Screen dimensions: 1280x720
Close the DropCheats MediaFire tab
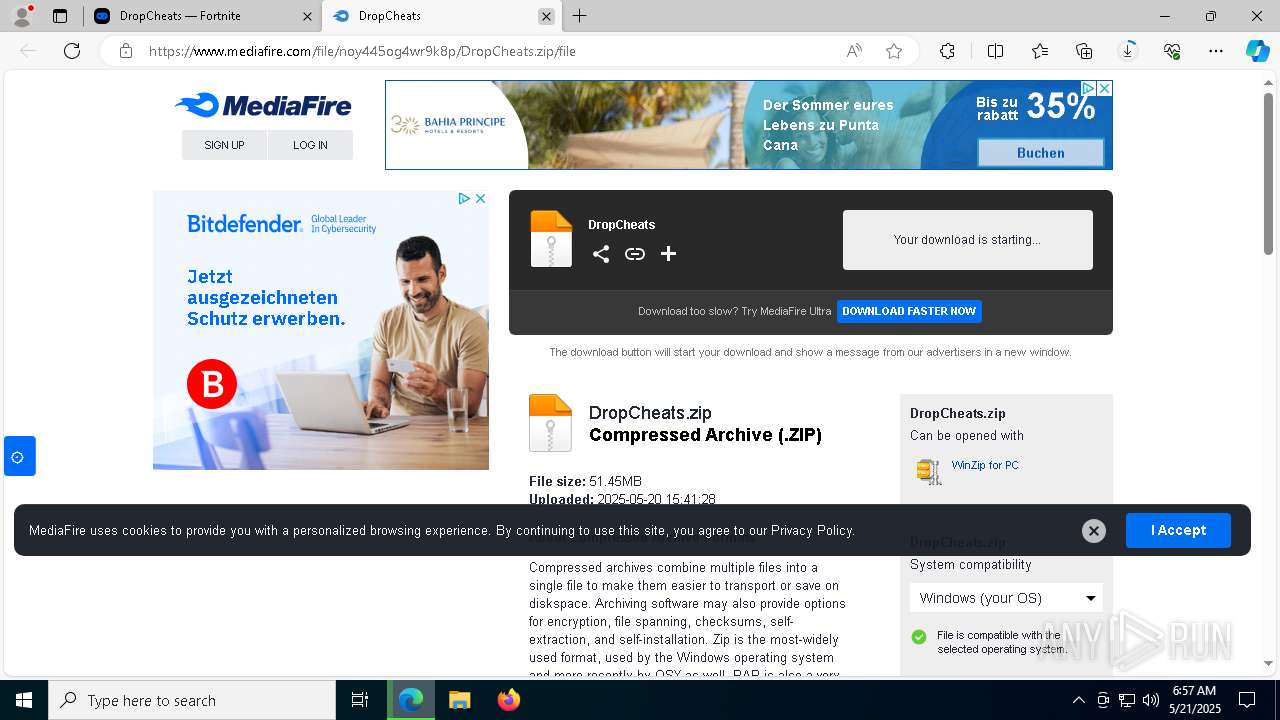[x=546, y=16]
